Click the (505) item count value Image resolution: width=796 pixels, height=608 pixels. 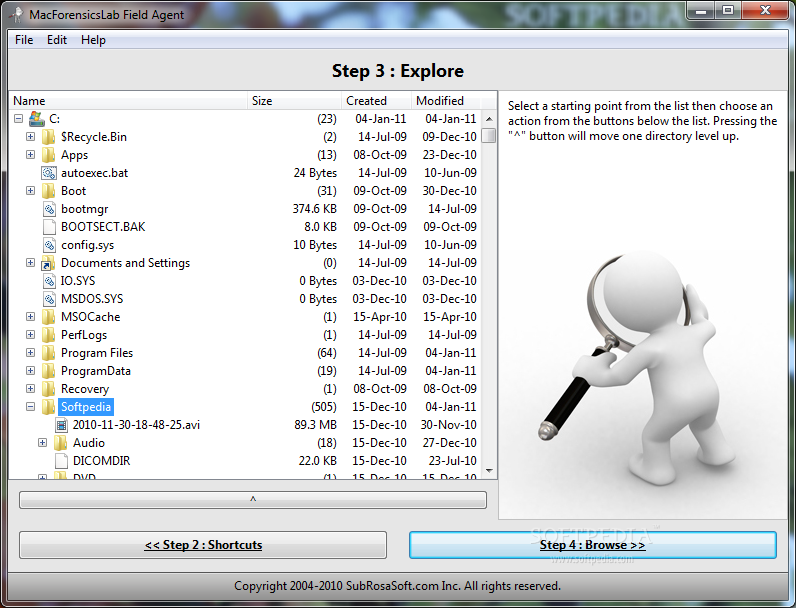(x=324, y=407)
